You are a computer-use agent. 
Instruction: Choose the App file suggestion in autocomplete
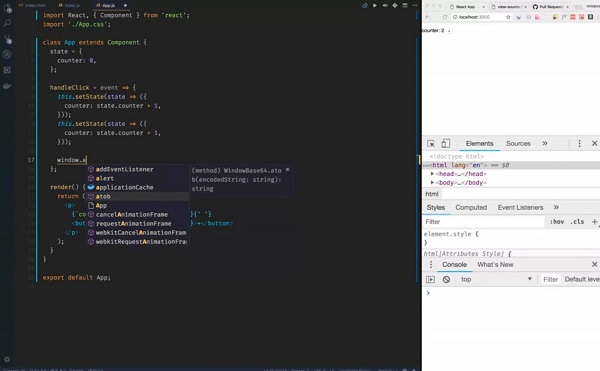click(138, 205)
